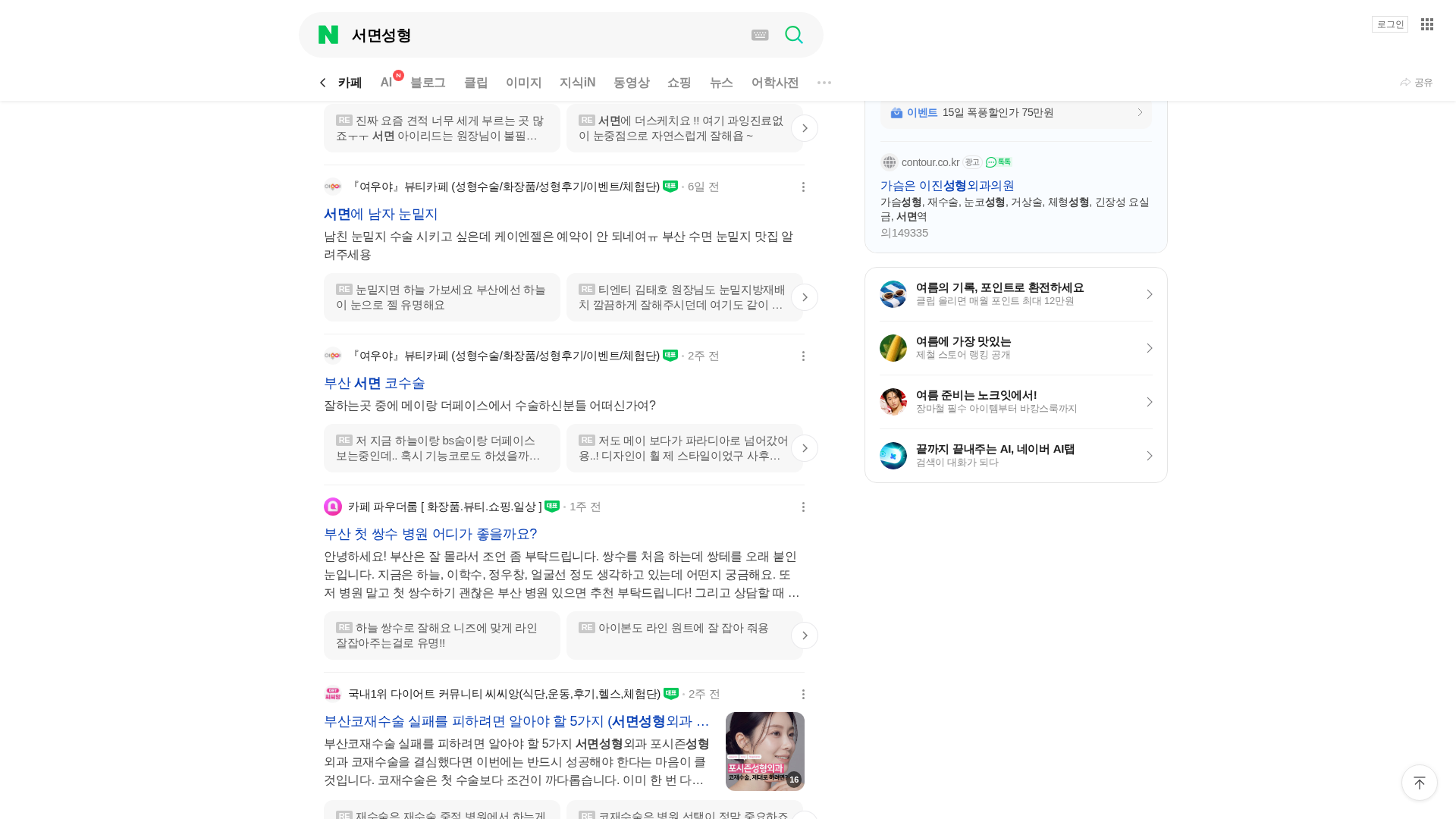Click the 로그인 login button
Viewport: 1456px width, 819px height.
click(x=1390, y=24)
